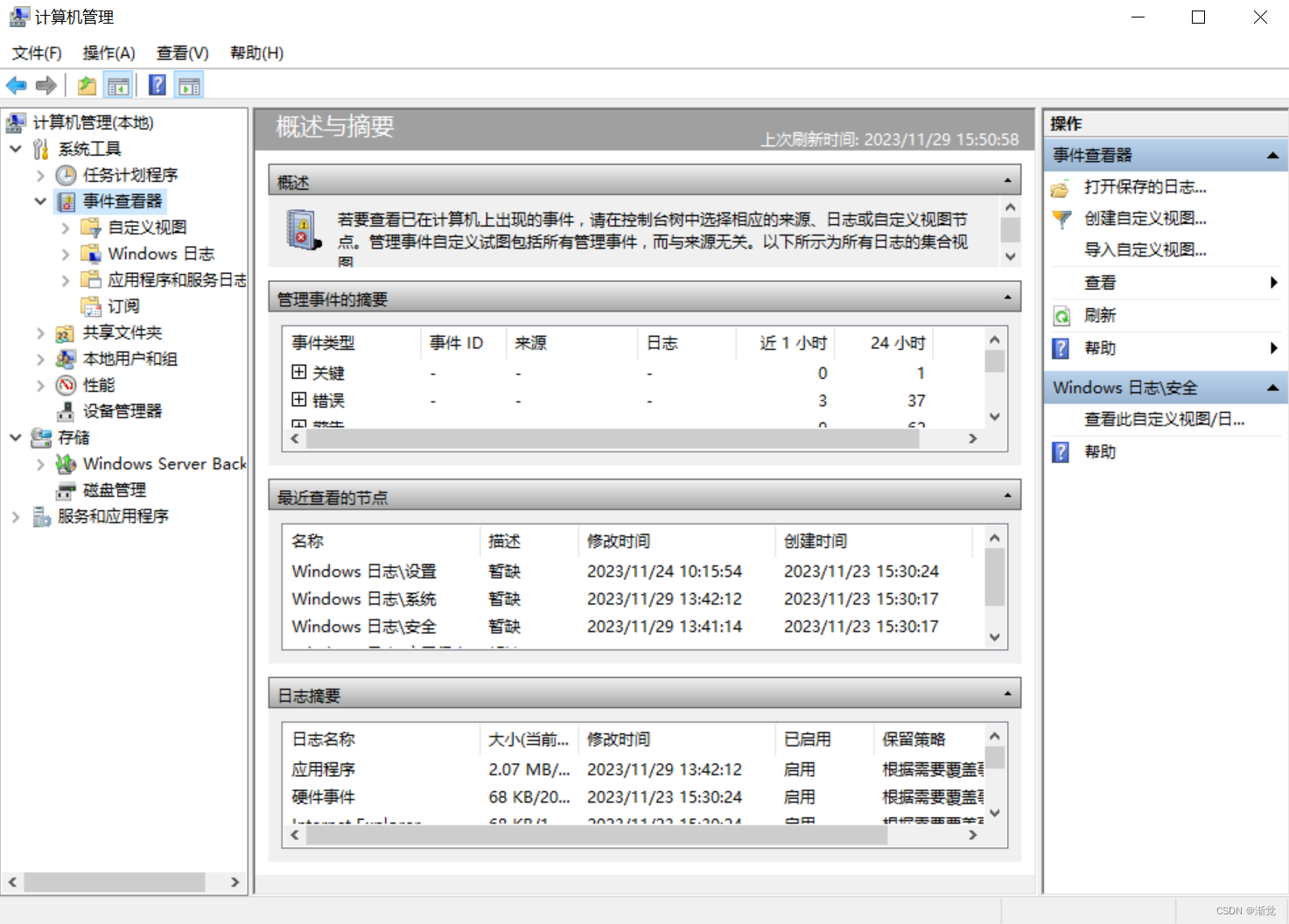The height and width of the screenshot is (924, 1289).
Task: Click the 本地用户和组 icon
Action: (66, 359)
